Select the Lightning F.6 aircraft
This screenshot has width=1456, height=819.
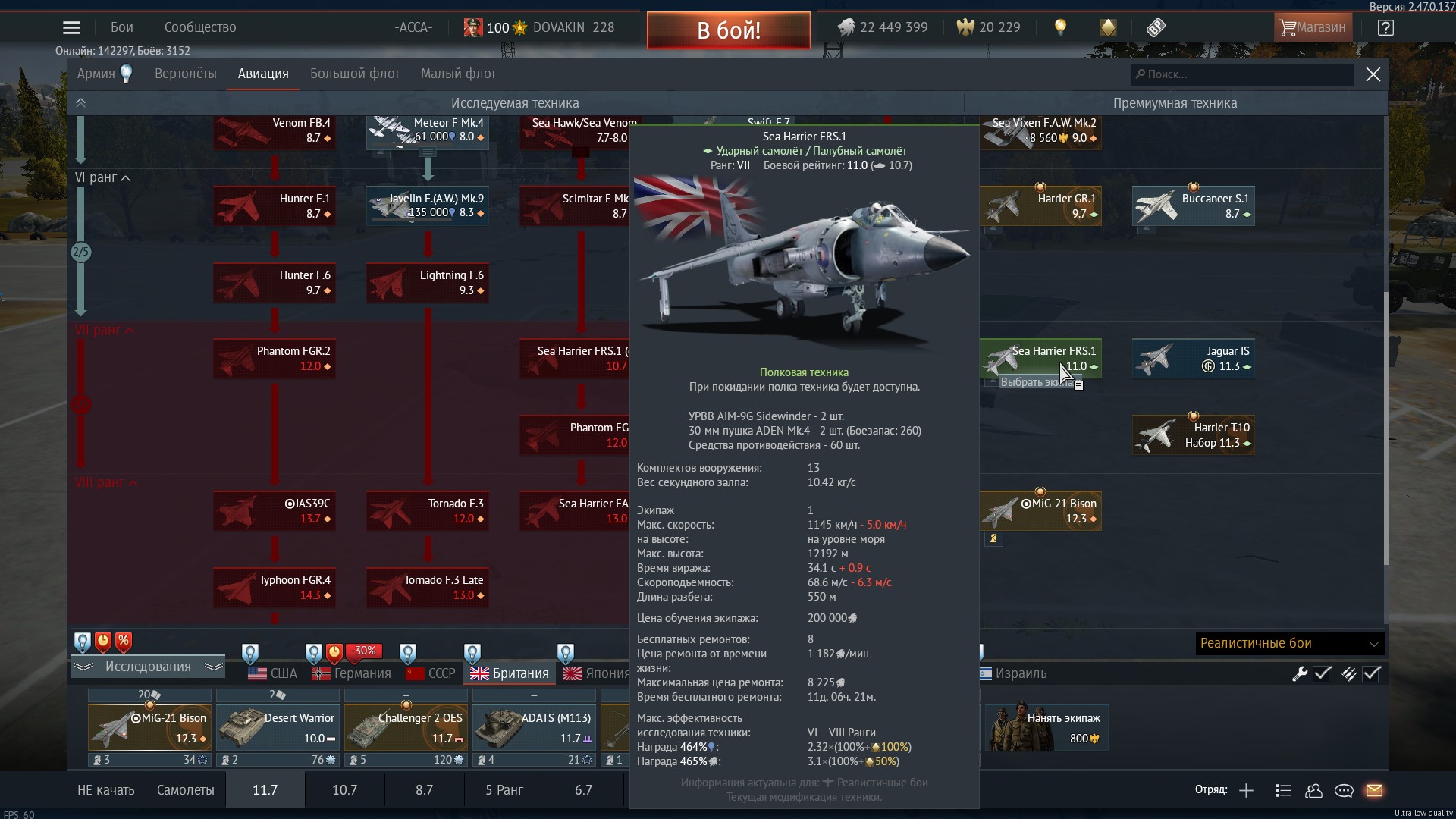(428, 283)
